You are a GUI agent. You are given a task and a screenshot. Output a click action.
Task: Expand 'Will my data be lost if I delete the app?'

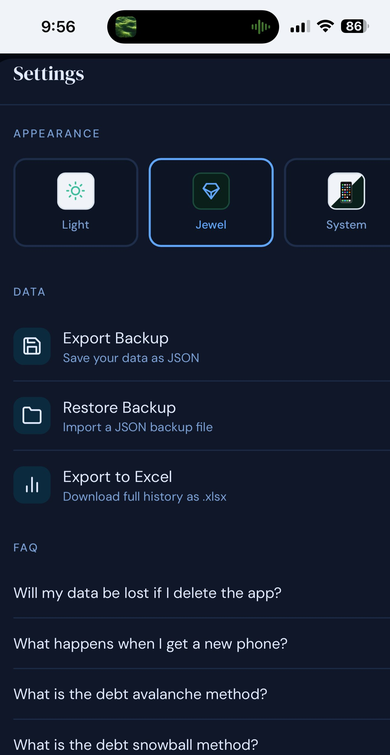(202, 593)
